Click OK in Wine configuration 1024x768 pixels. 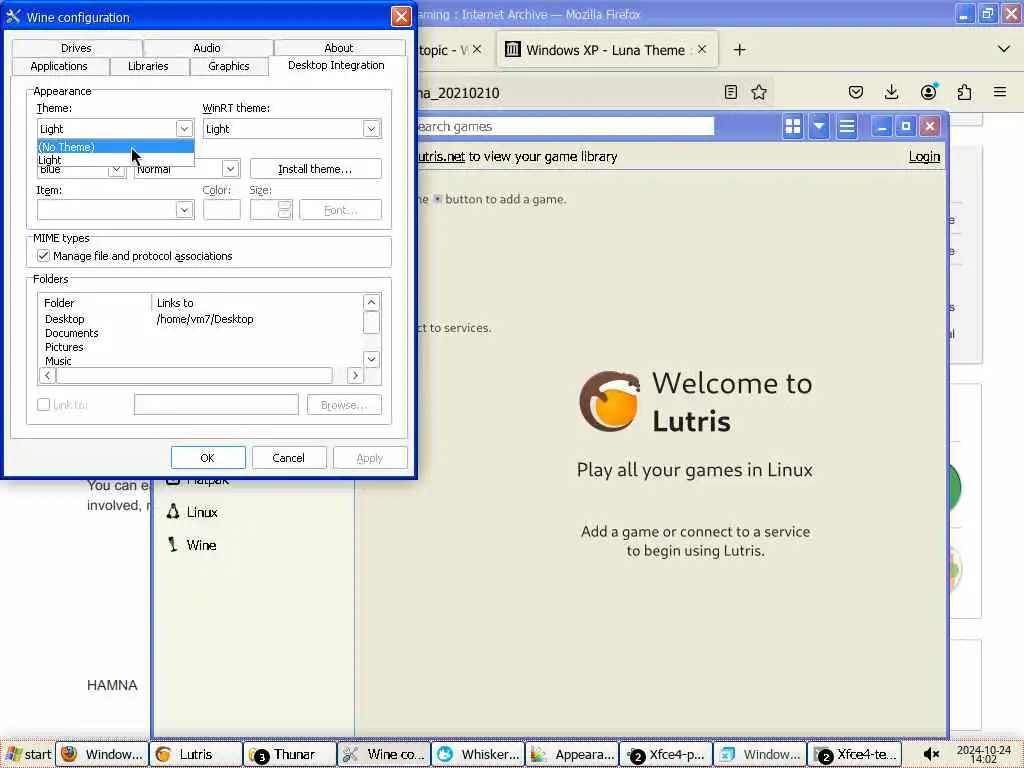[208, 458]
